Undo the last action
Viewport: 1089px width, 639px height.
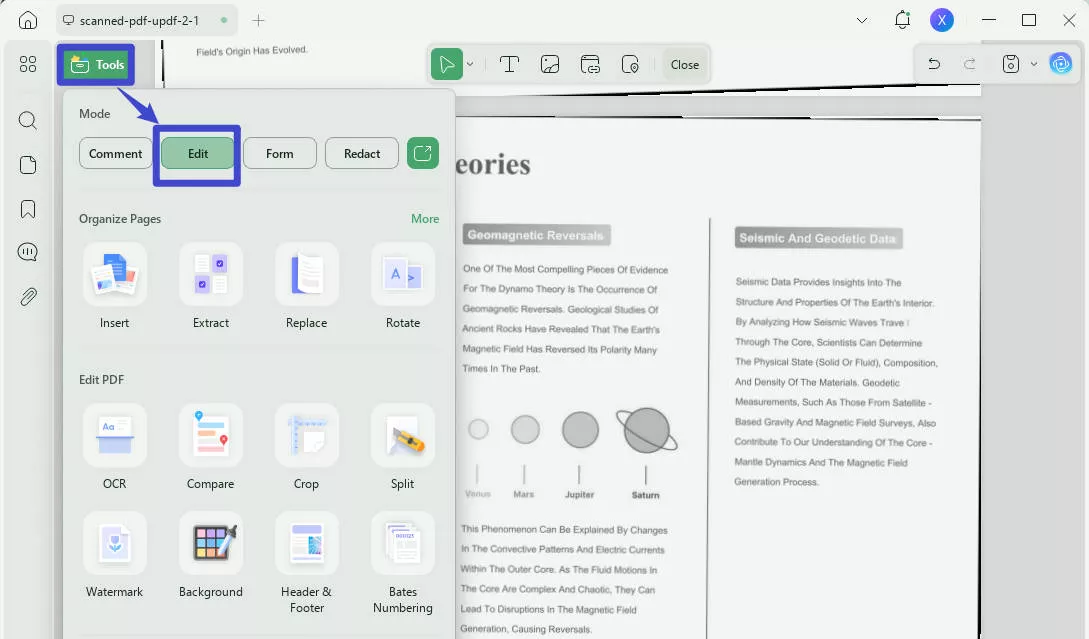[x=933, y=63]
